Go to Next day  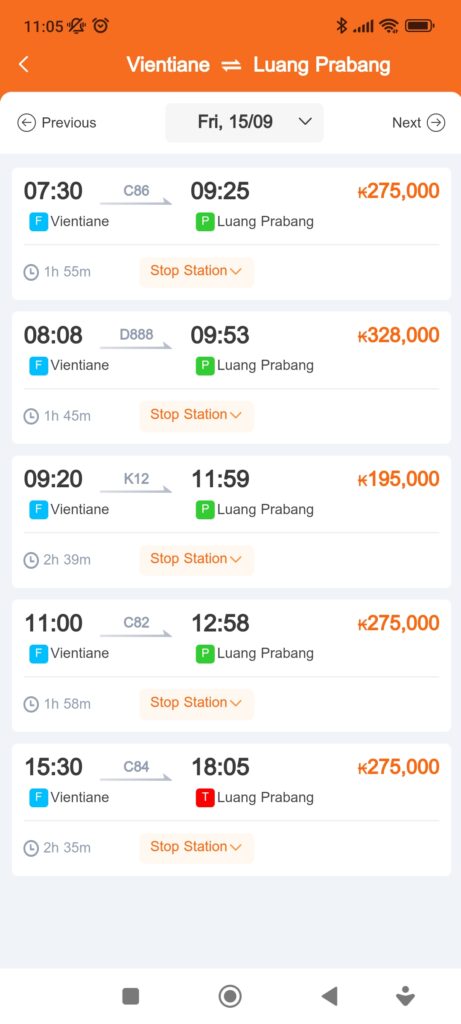pyautogui.click(x=419, y=123)
